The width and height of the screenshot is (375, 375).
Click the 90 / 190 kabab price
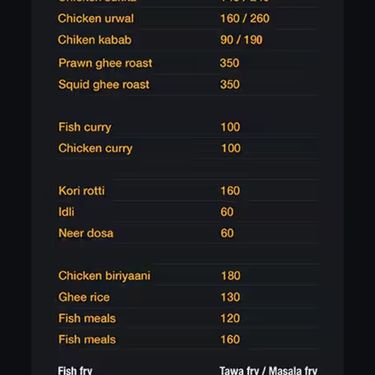[x=241, y=40]
